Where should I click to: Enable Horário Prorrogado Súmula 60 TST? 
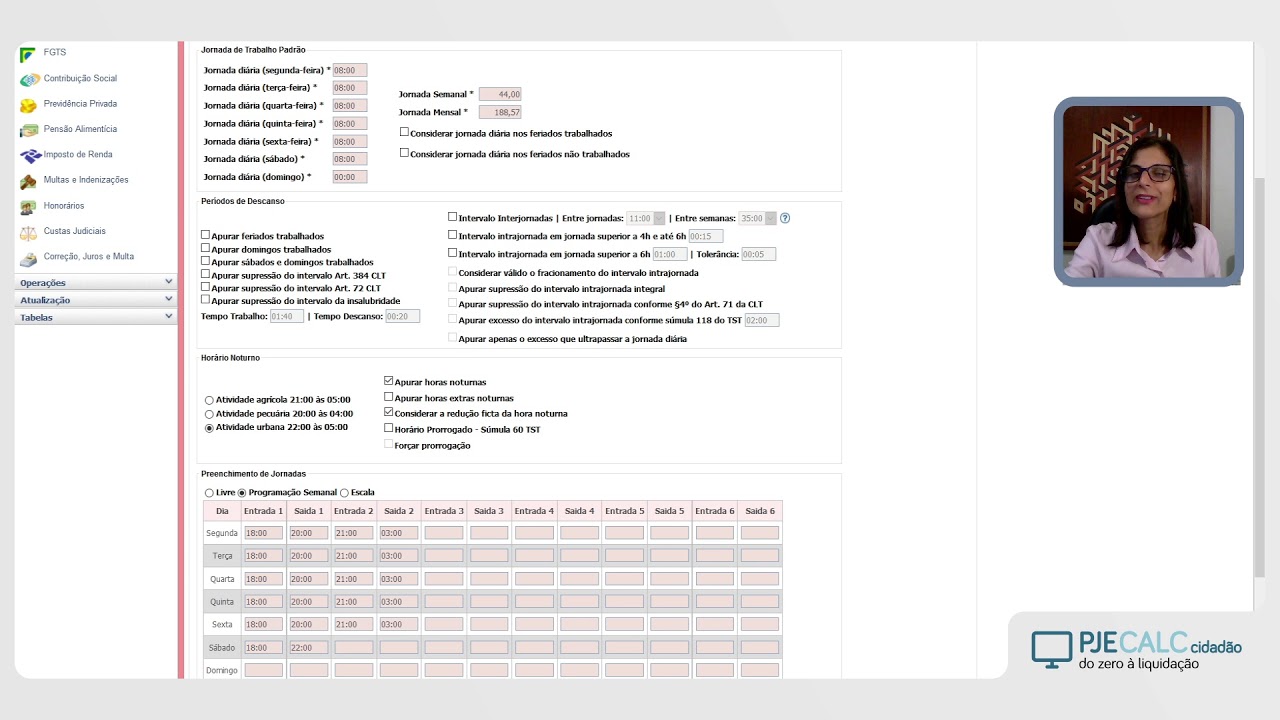point(388,428)
